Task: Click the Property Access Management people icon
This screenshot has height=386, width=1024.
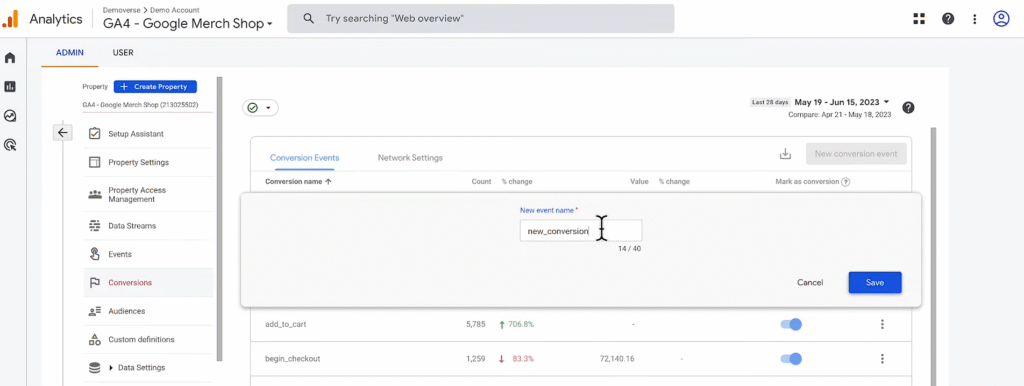Action: click(95, 195)
